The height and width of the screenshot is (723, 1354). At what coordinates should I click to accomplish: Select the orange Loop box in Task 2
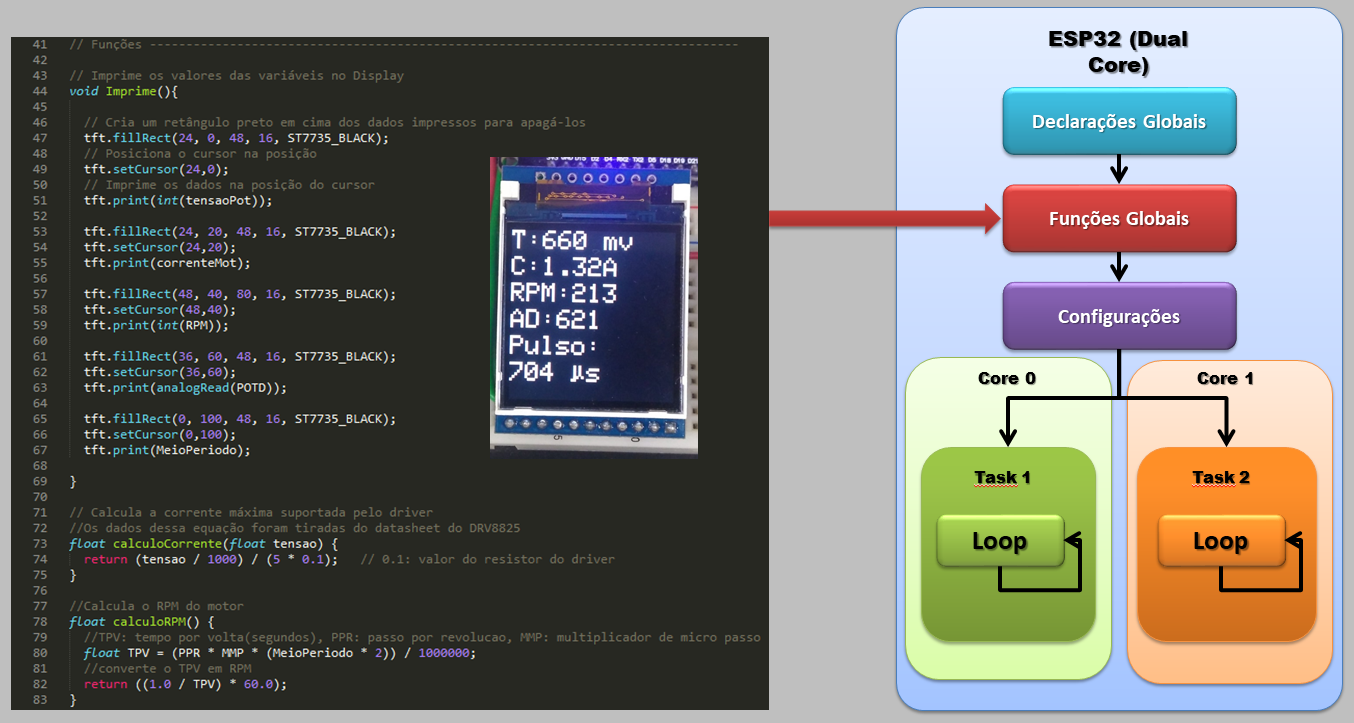point(1219,541)
